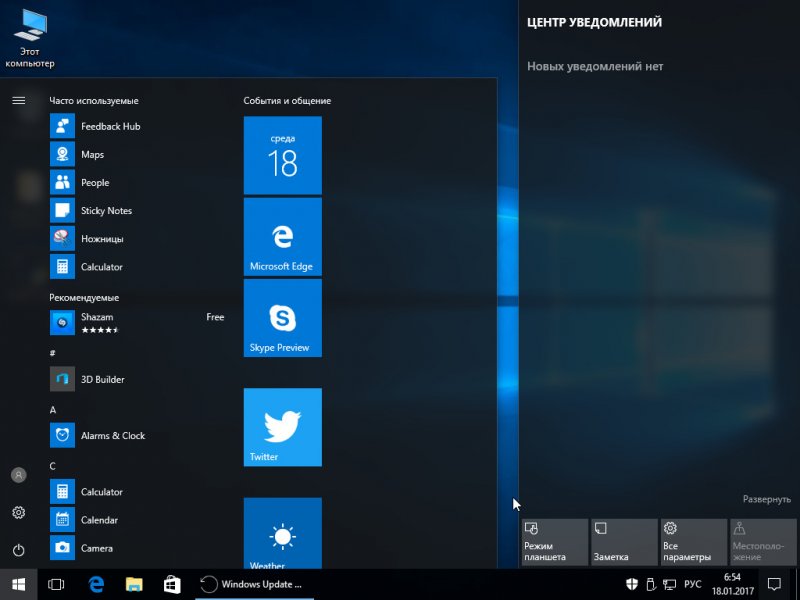Click the network tray icon

click(669, 584)
